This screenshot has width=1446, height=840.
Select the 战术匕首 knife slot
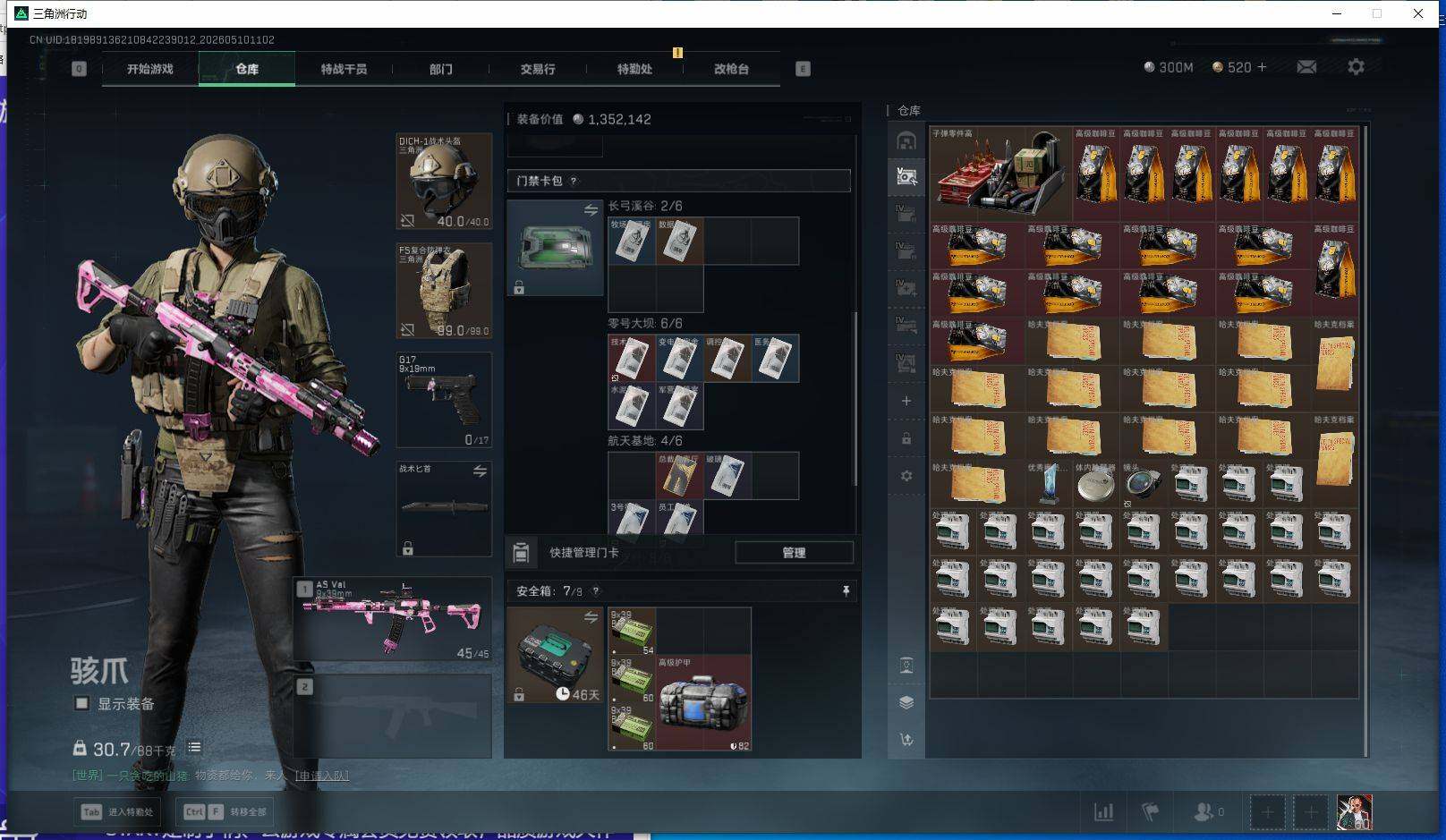click(x=444, y=509)
